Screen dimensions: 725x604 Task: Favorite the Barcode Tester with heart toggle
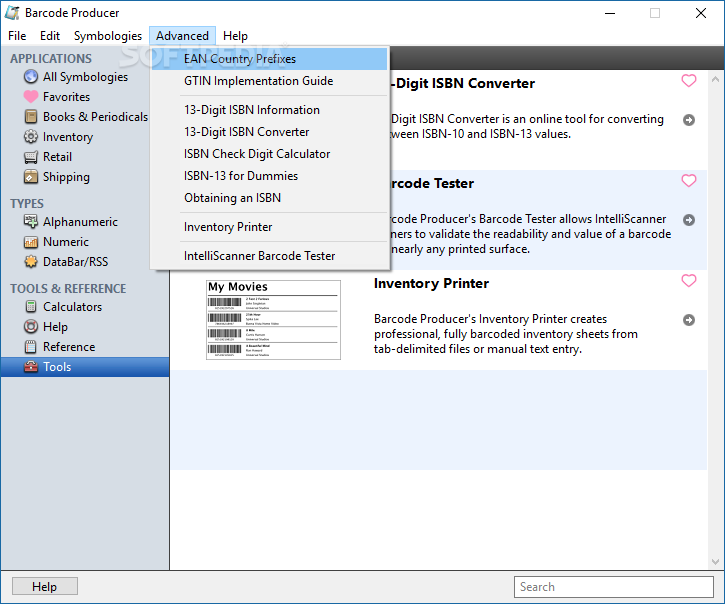point(689,180)
